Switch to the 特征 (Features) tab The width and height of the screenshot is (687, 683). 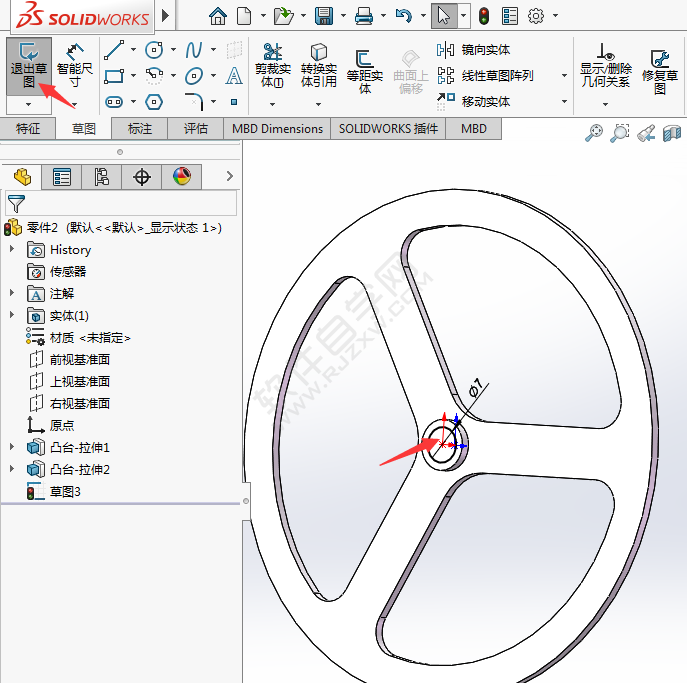pyautogui.click(x=28, y=129)
